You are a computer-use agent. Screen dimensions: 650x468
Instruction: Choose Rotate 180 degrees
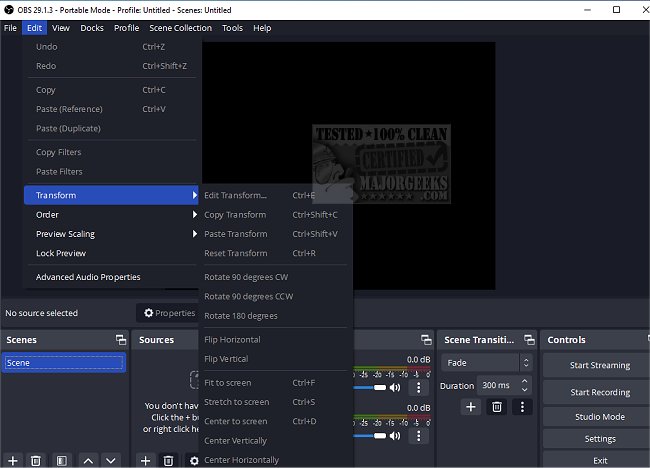[x=275, y=316]
